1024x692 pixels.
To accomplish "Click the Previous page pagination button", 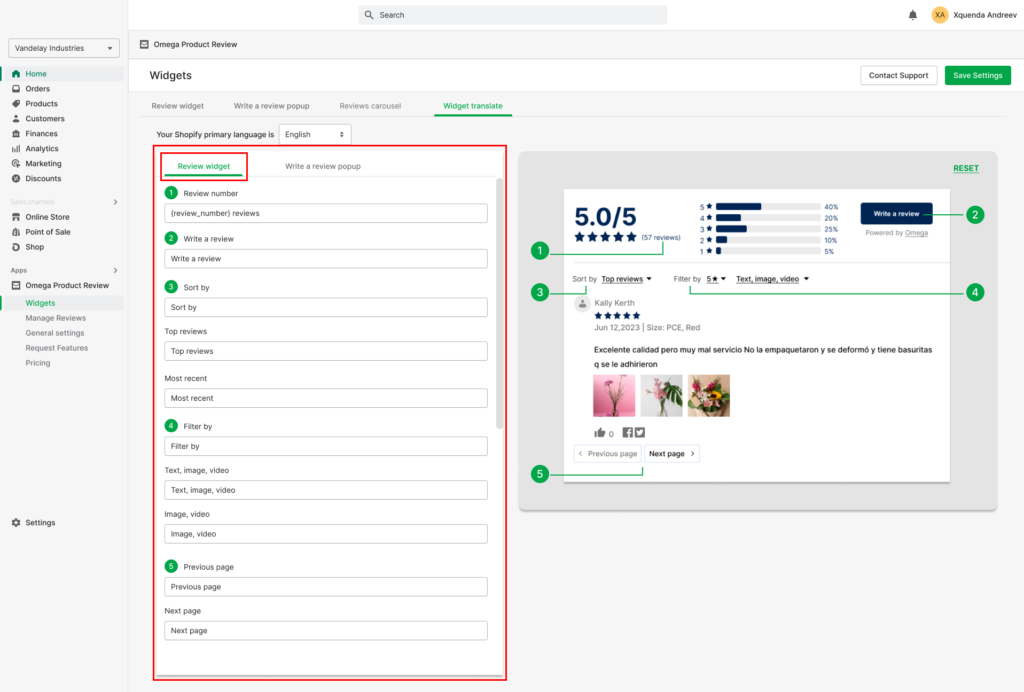I will (x=607, y=454).
